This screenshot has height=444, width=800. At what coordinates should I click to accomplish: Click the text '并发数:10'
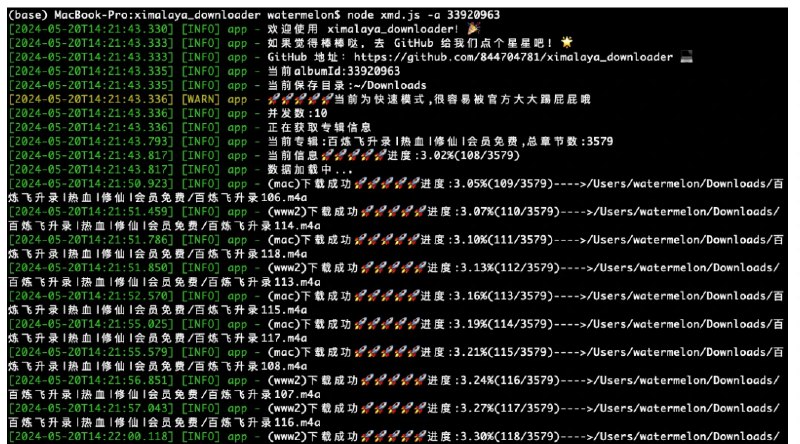pyautogui.click(x=297, y=113)
